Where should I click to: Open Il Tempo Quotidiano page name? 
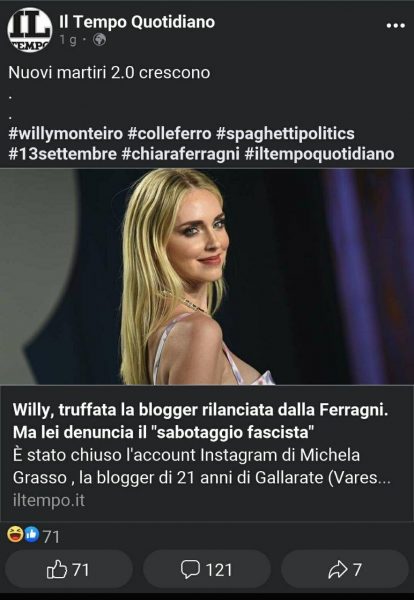point(137,22)
